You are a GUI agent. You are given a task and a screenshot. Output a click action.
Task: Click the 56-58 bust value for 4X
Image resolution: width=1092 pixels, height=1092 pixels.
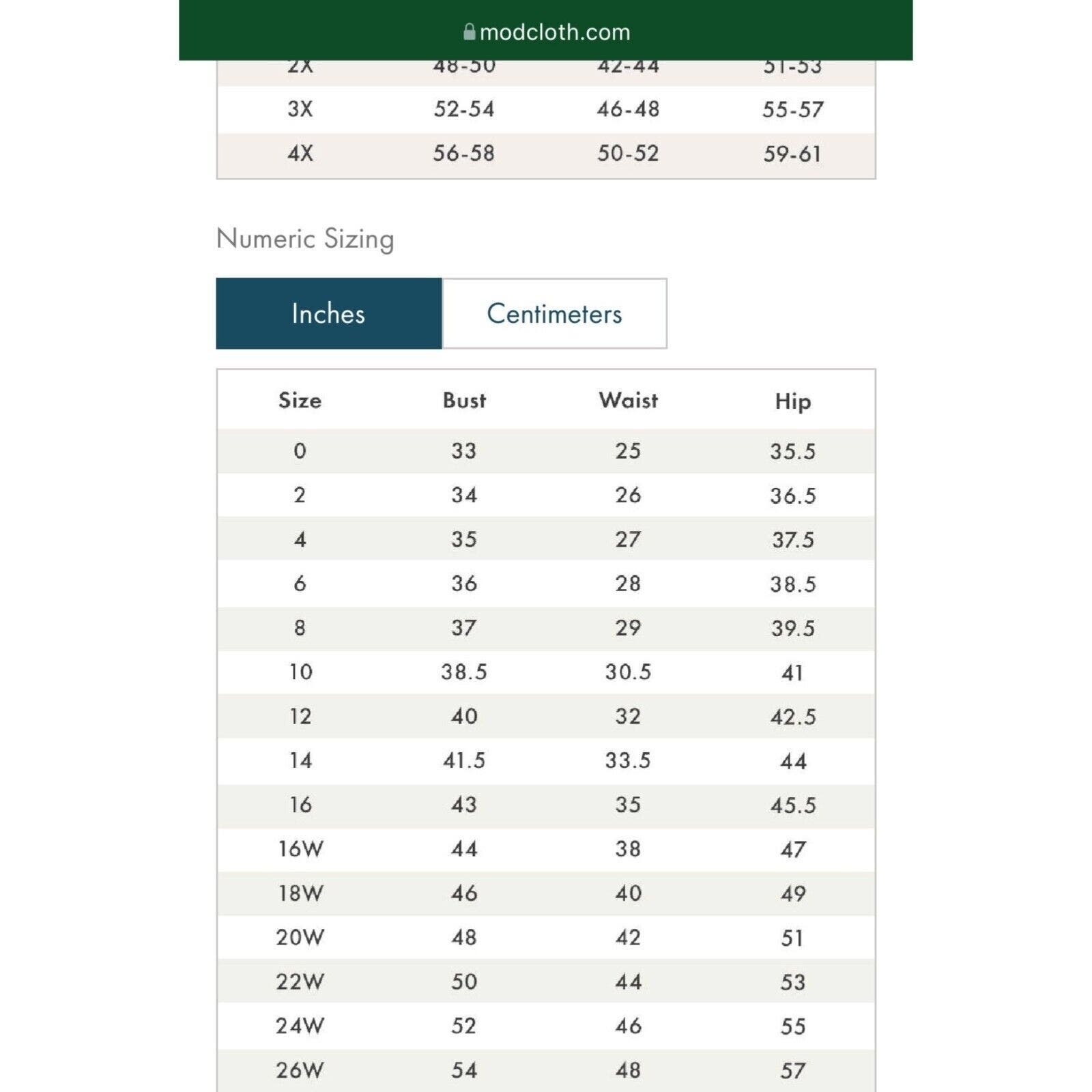464,153
